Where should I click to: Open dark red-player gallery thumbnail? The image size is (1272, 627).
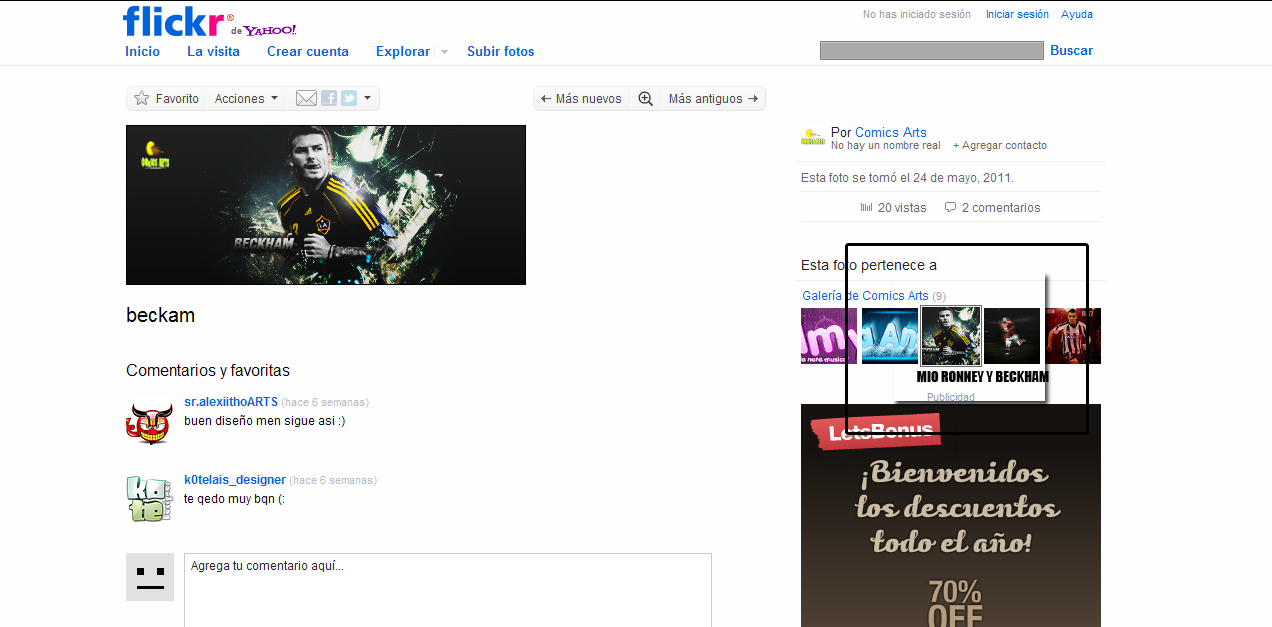pos(1012,335)
